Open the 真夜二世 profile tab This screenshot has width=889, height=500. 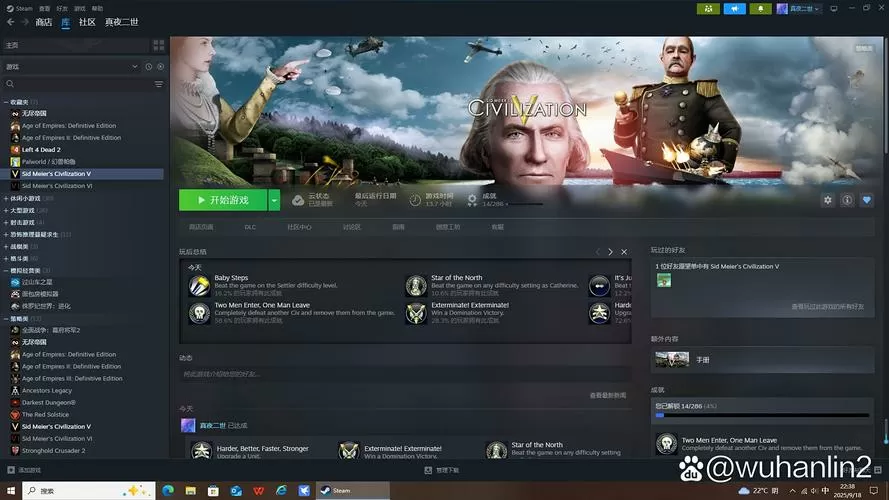point(121,22)
